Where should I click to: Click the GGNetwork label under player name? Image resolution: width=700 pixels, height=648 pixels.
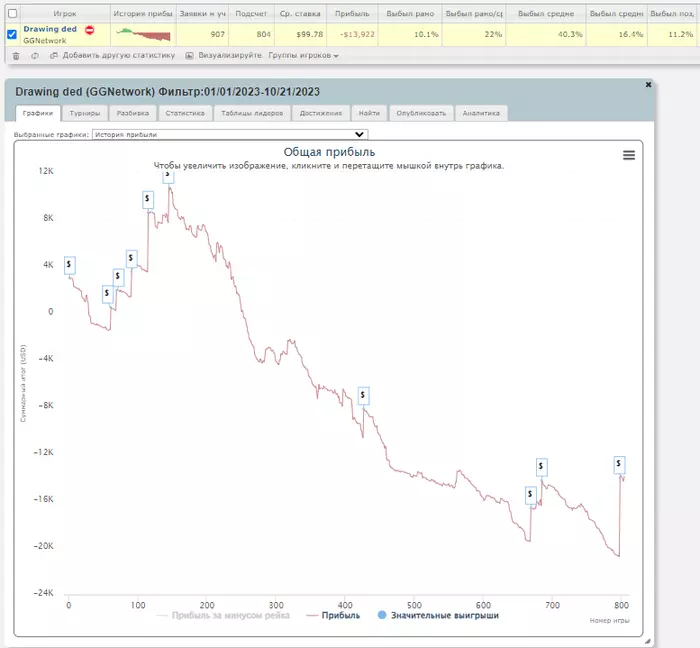point(45,41)
